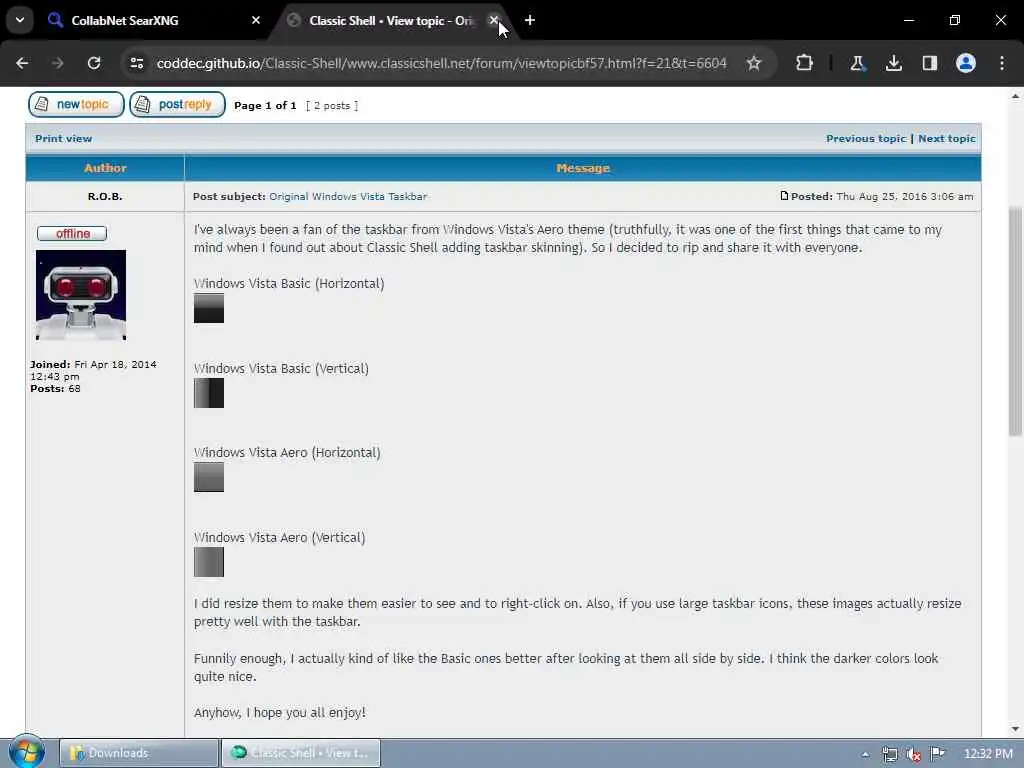
Task: Reload the current page
Action: (94, 63)
